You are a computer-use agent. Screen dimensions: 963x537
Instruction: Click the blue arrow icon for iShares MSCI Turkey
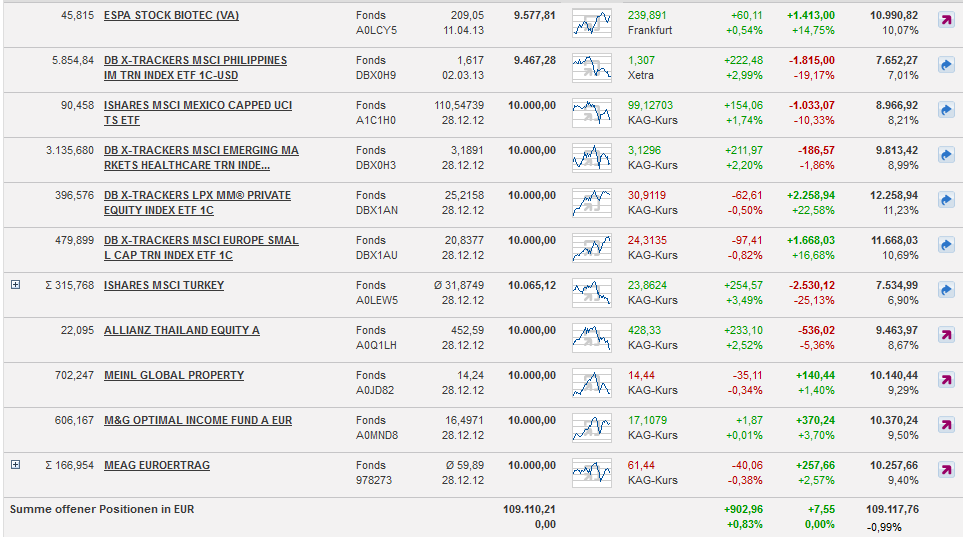(x=946, y=290)
